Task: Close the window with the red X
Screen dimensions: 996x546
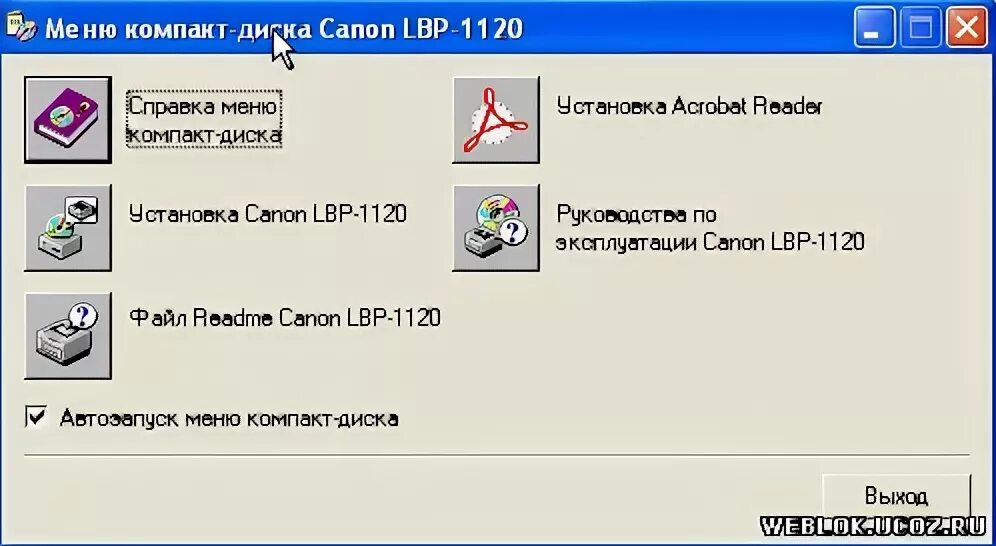Action: point(967,27)
